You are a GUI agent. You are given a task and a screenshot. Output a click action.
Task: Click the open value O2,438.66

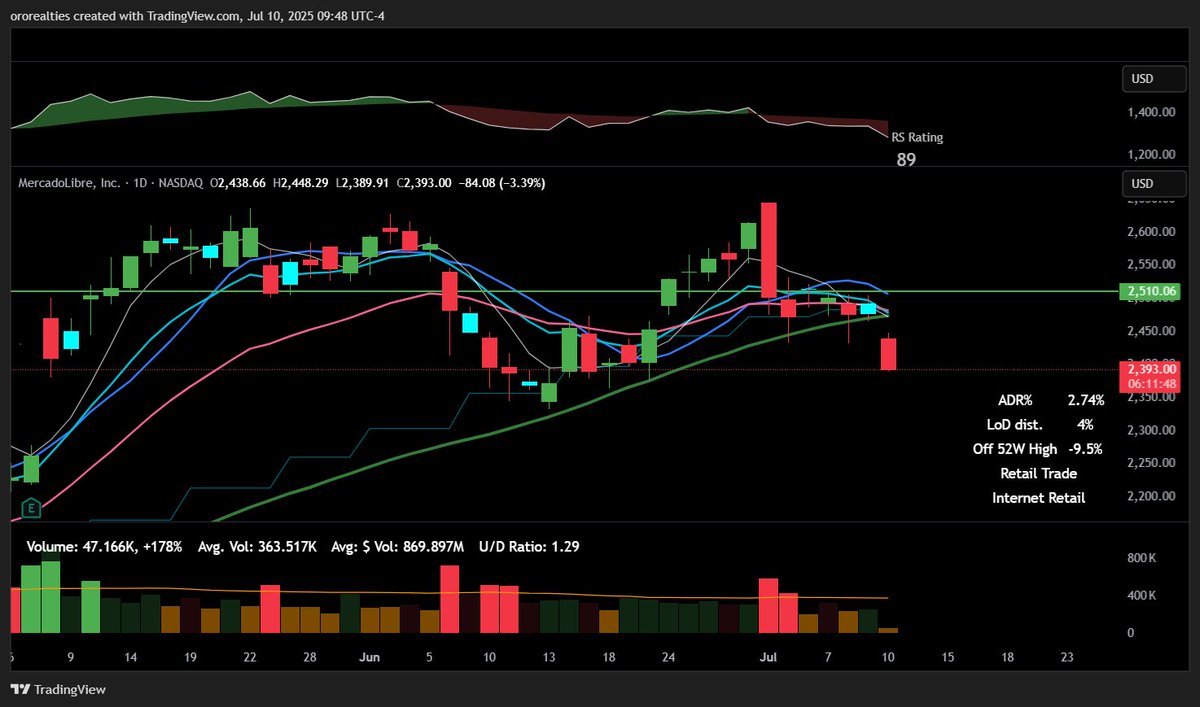[x=237, y=183]
